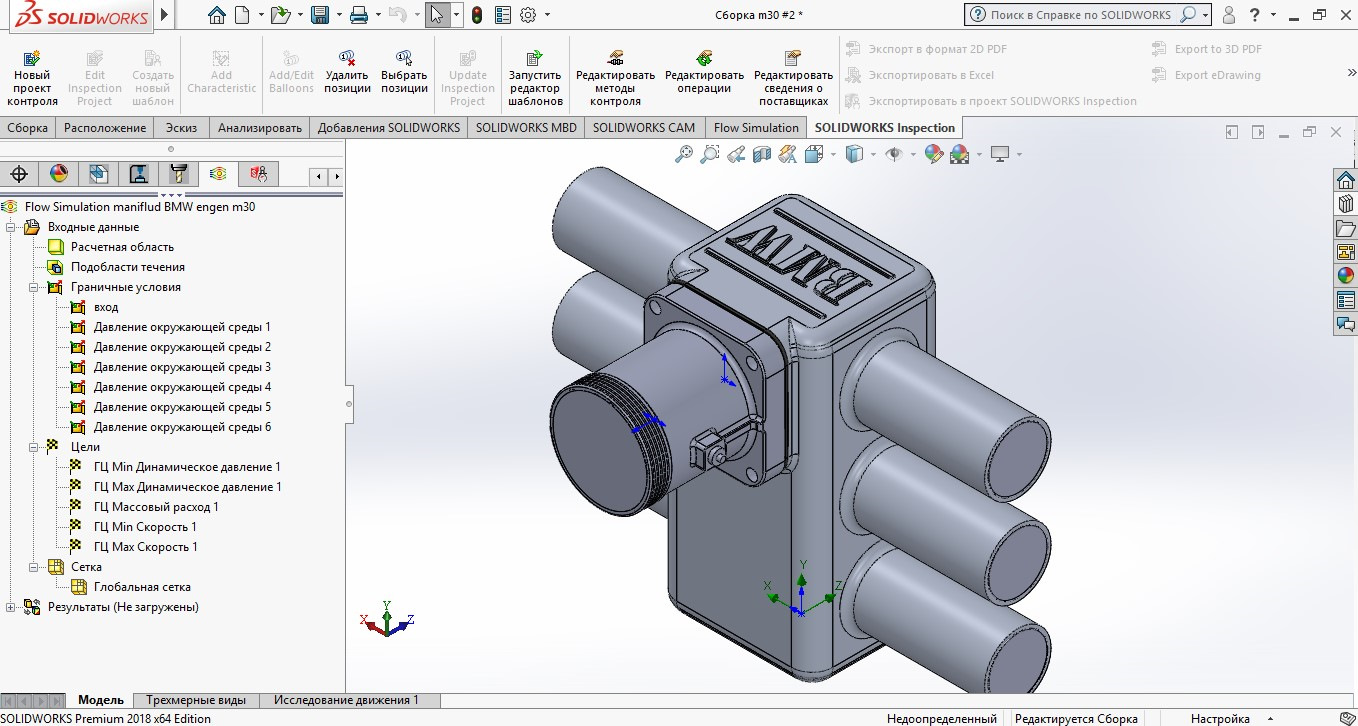Open View Settings monitor icon
The image size is (1358, 726).
click(999, 154)
